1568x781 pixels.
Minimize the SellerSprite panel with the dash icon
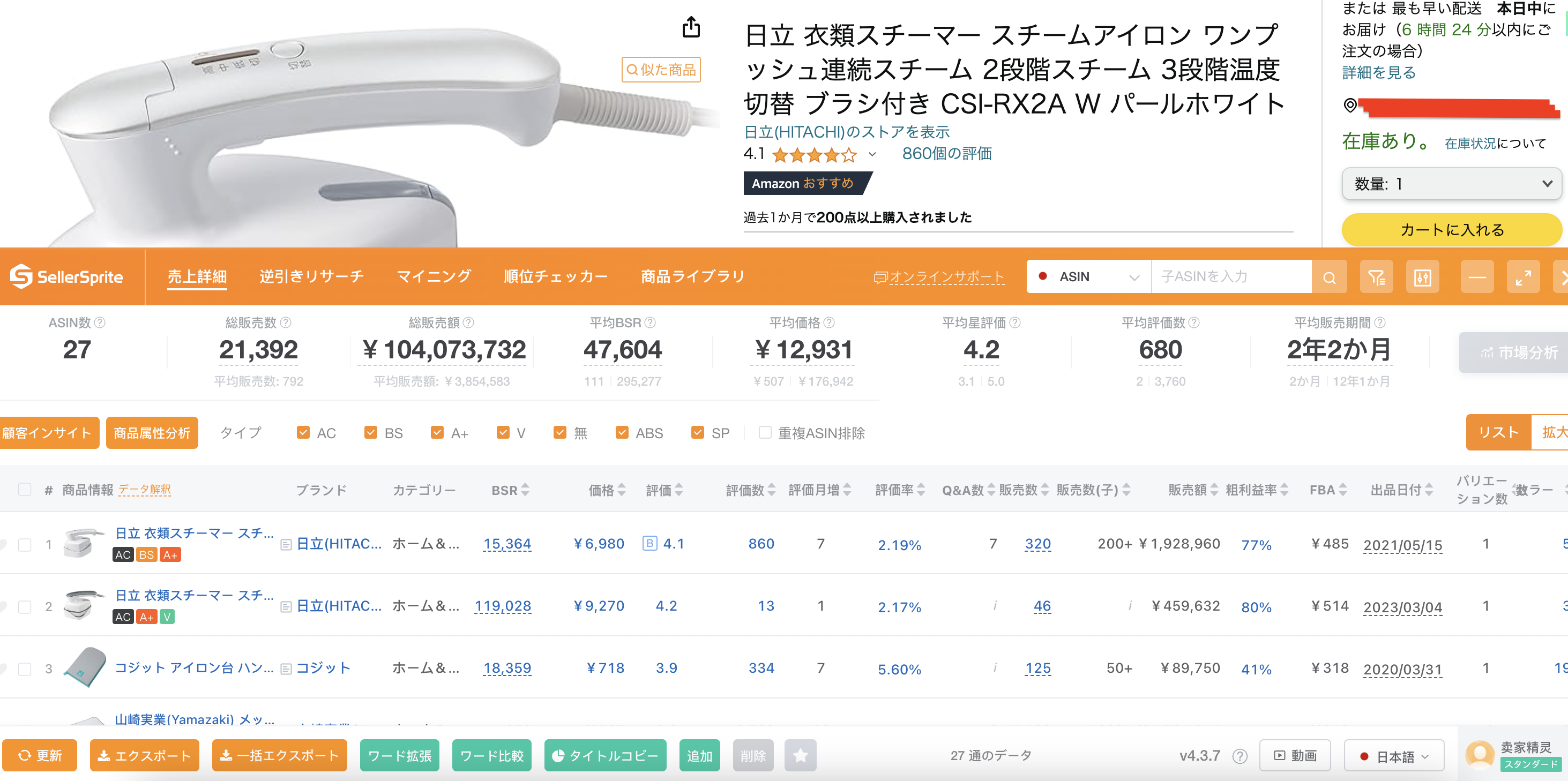[x=1477, y=277]
